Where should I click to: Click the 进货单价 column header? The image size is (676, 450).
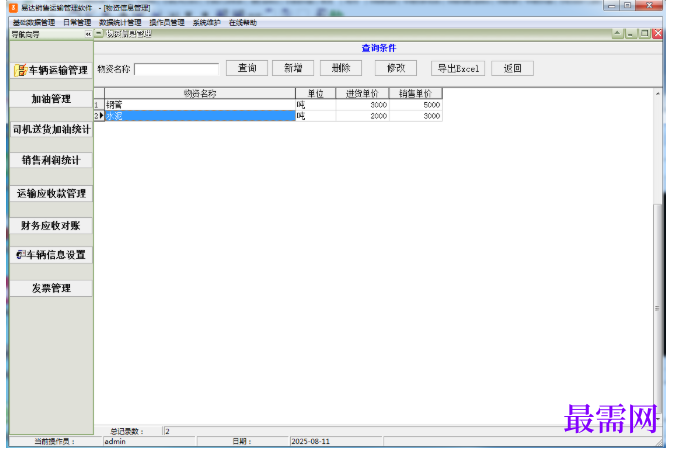tap(362, 94)
